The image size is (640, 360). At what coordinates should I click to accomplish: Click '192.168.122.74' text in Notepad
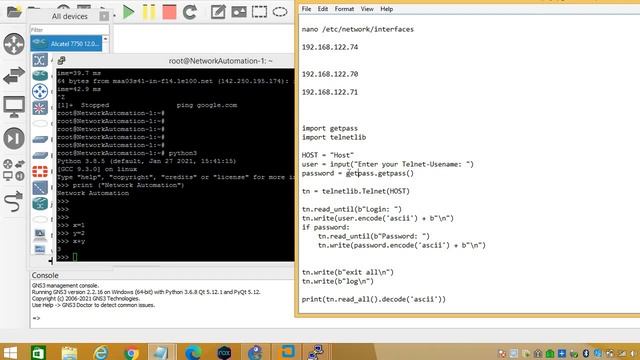pos(330,47)
